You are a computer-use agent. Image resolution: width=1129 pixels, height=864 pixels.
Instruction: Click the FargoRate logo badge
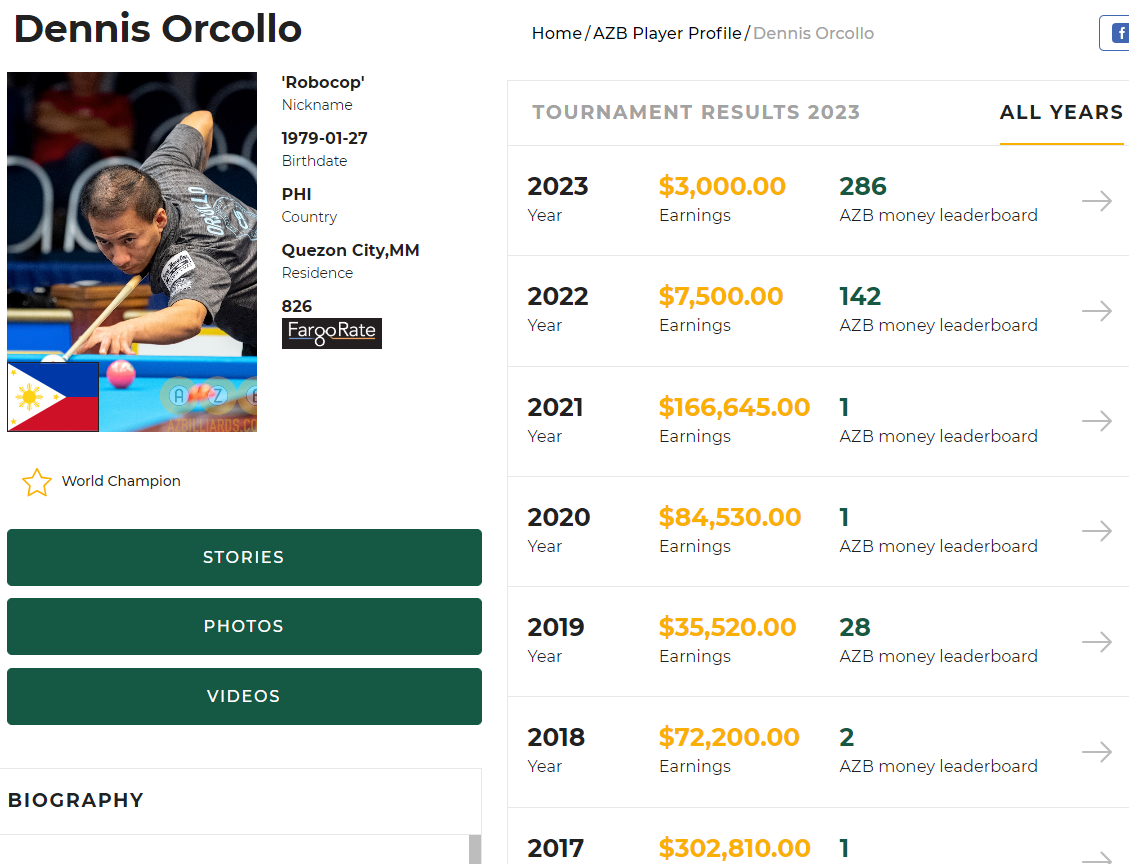[x=331, y=333]
